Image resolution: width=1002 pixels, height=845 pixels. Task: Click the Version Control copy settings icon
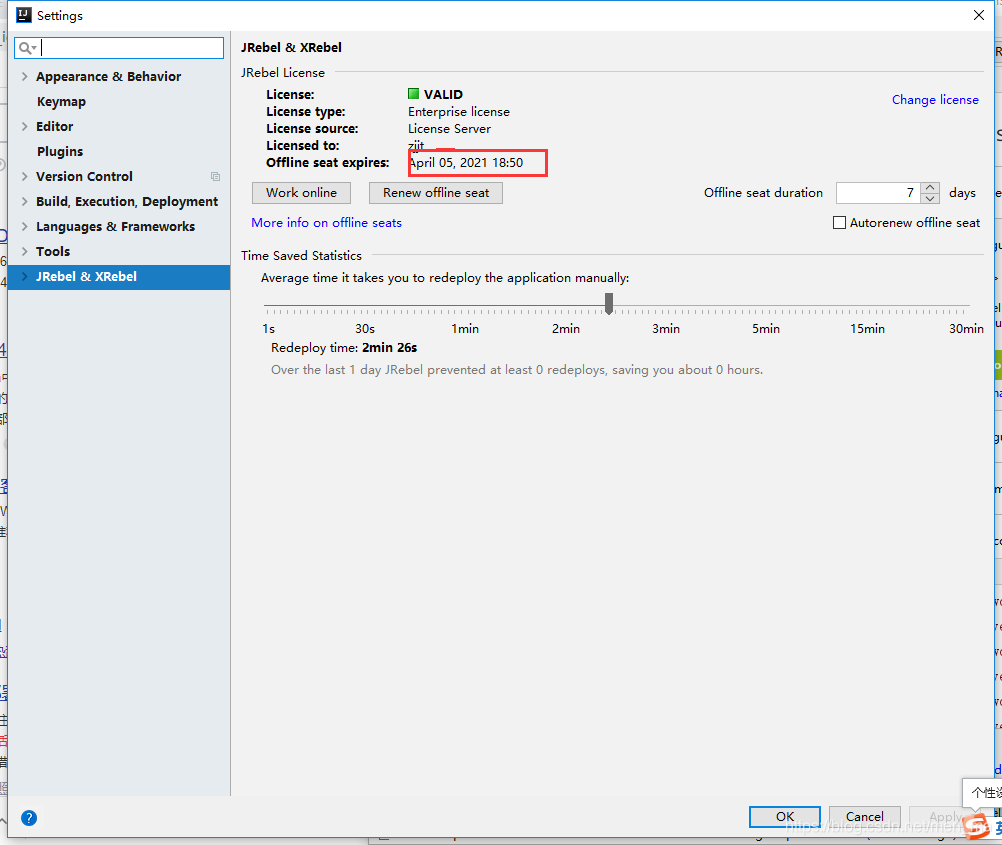(x=215, y=176)
